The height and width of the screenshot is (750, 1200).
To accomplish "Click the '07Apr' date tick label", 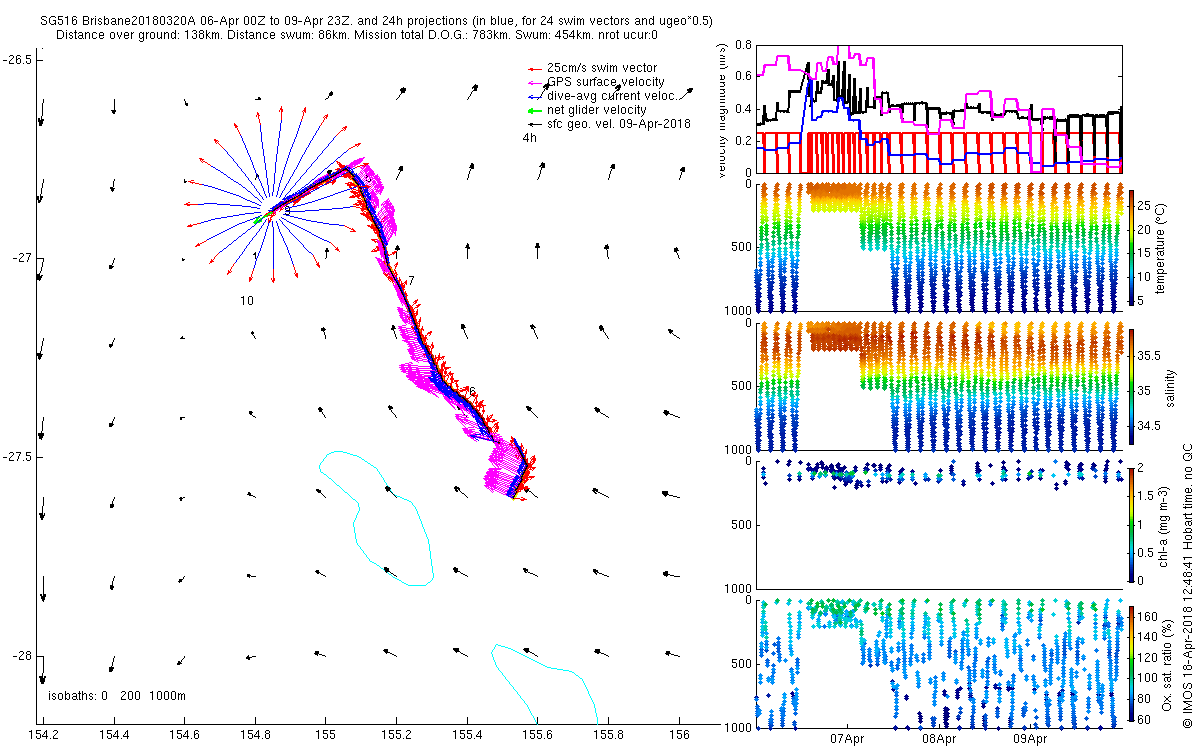I will (848, 740).
